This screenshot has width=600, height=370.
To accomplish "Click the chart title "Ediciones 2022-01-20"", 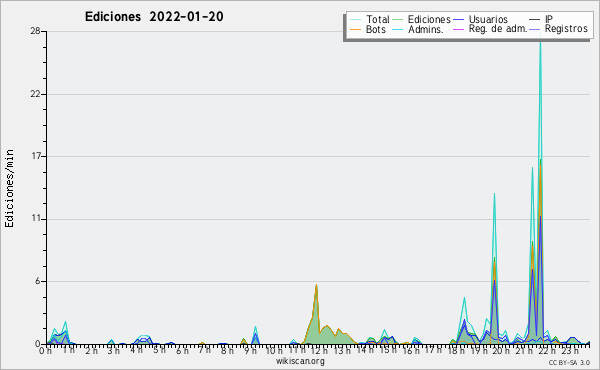I will click(154, 17).
